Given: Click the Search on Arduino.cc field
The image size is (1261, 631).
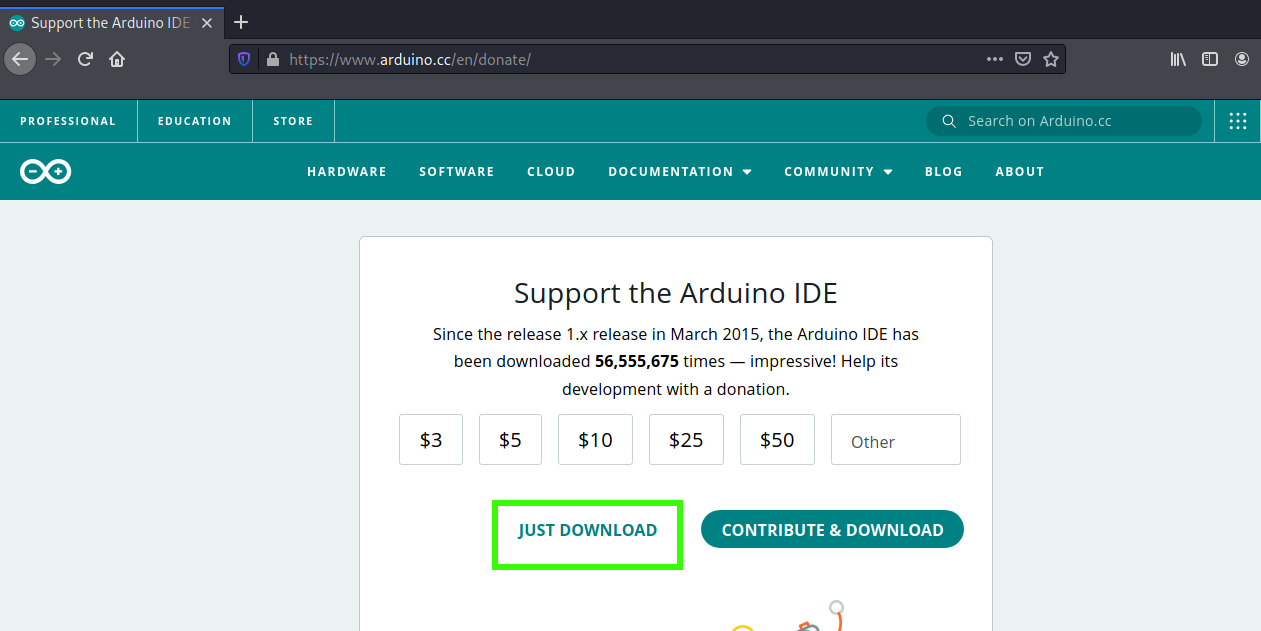Looking at the screenshot, I should click(1064, 121).
